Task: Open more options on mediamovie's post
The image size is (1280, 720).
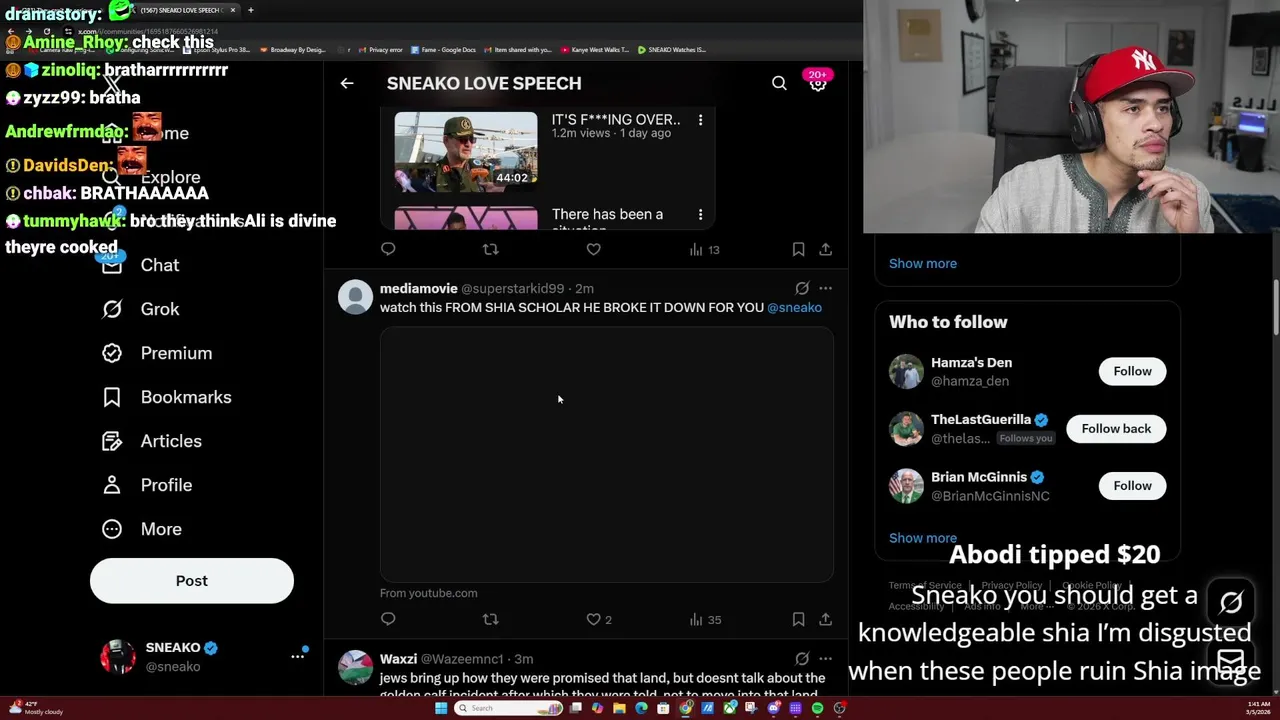Action: coord(825,288)
